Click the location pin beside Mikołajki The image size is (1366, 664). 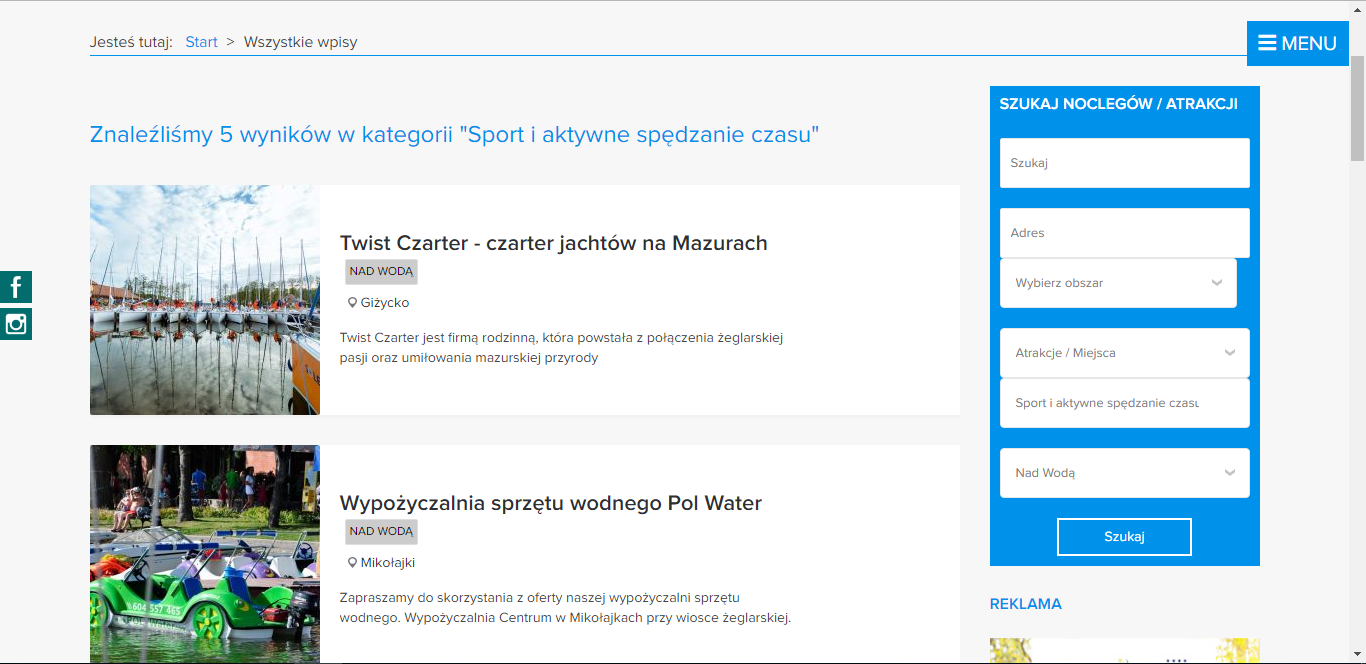pos(352,562)
